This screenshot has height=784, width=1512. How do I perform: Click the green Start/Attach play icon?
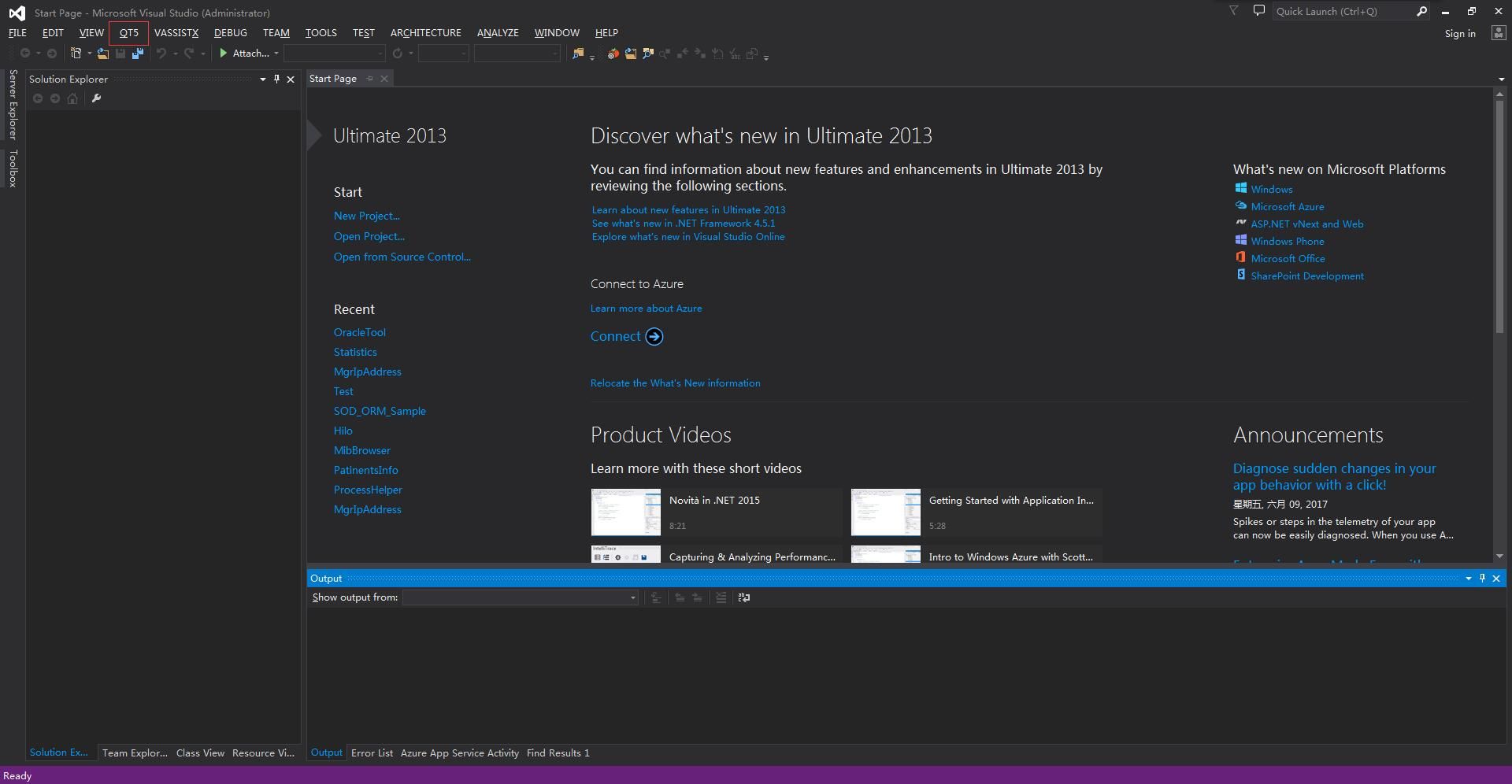click(x=224, y=54)
